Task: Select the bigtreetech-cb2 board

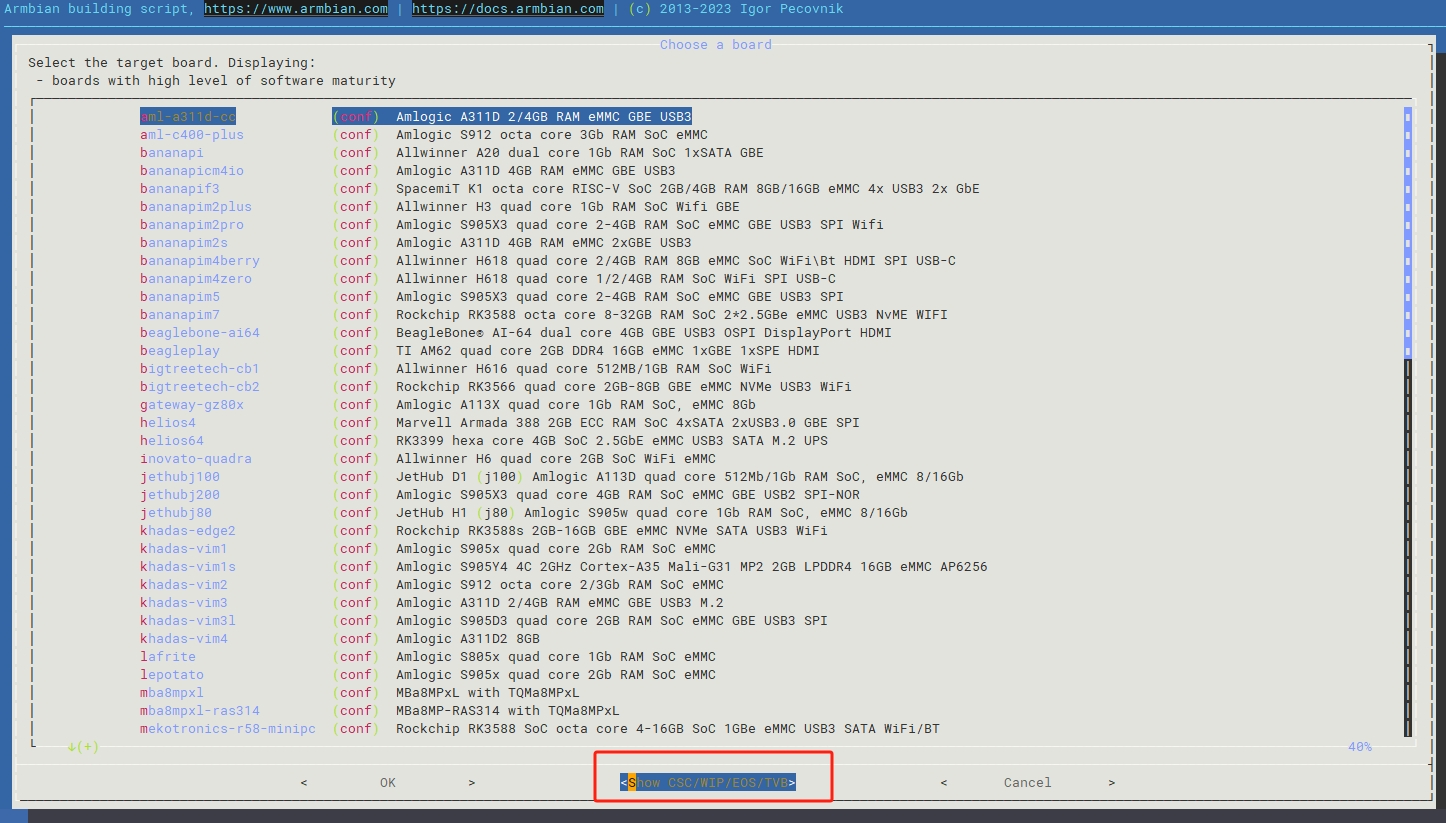Action: click(200, 387)
